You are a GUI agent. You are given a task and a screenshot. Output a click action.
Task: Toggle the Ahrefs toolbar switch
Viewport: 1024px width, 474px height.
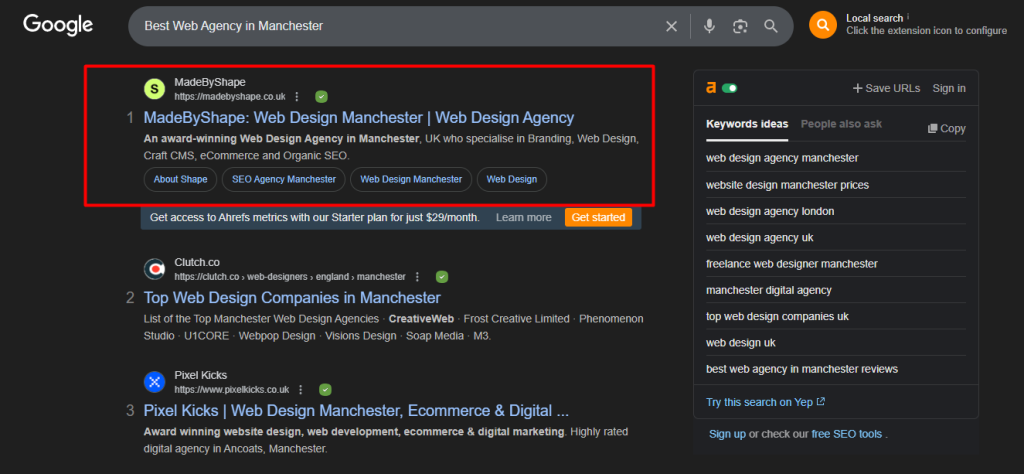click(x=730, y=88)
